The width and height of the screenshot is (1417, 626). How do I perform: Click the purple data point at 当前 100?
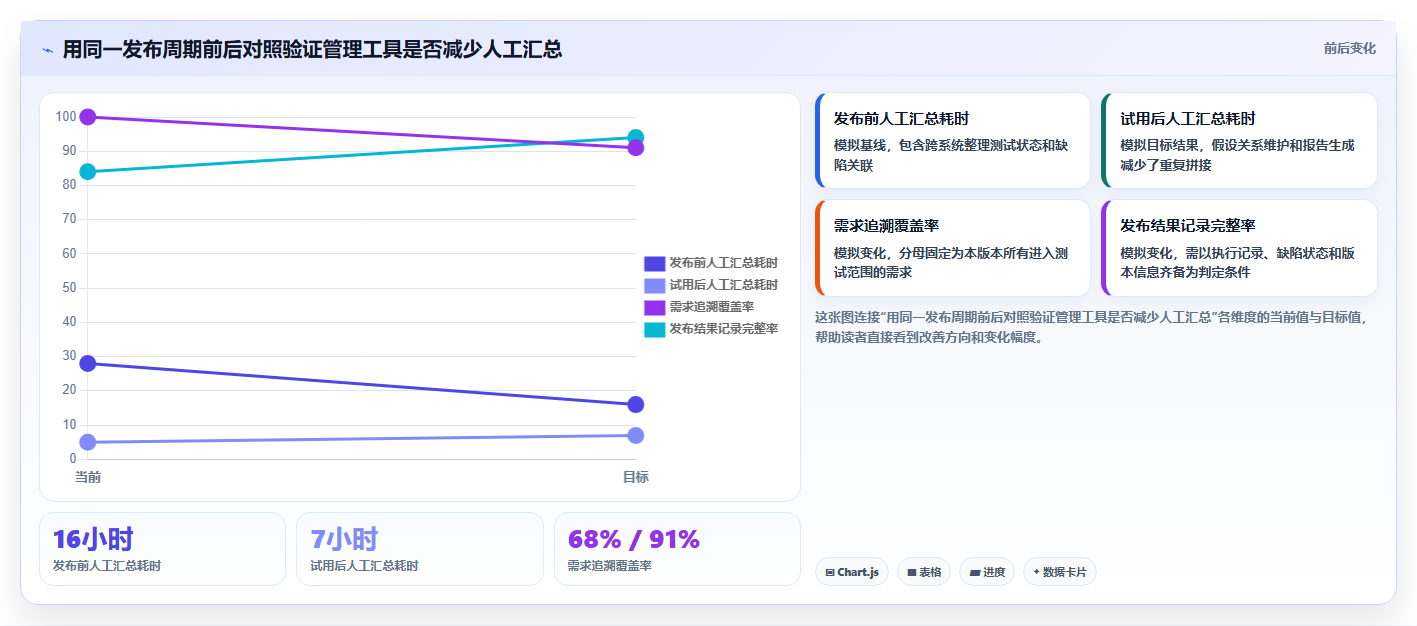88,117
